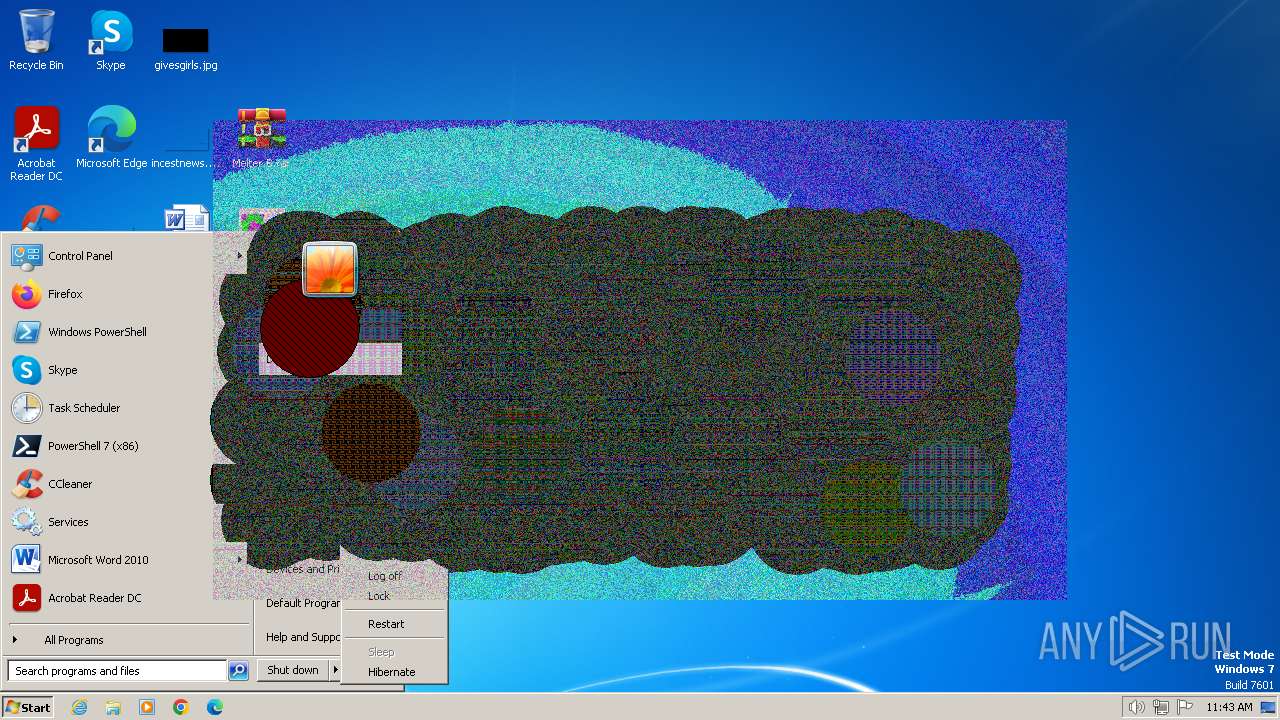Screen dimensions: 1280x720
Task: Click the Start button
Action: tap(28, 707)
